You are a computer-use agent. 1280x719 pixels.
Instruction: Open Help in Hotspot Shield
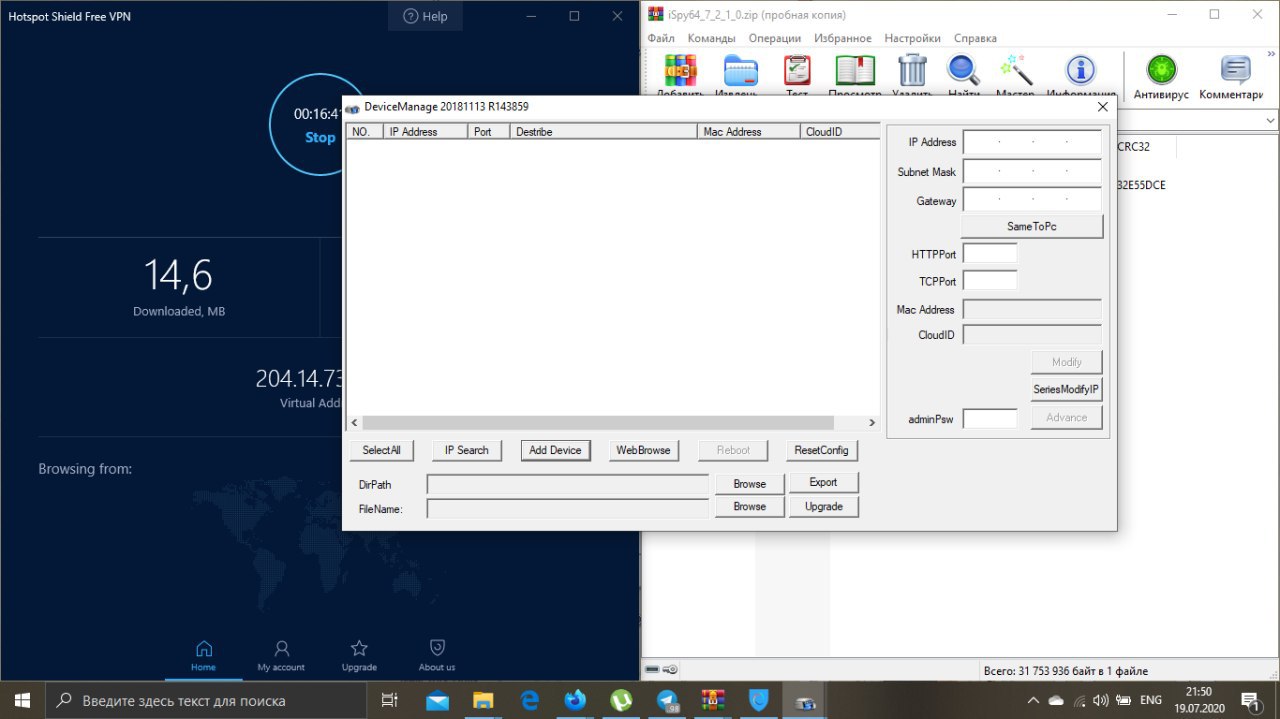pos(425,16)
